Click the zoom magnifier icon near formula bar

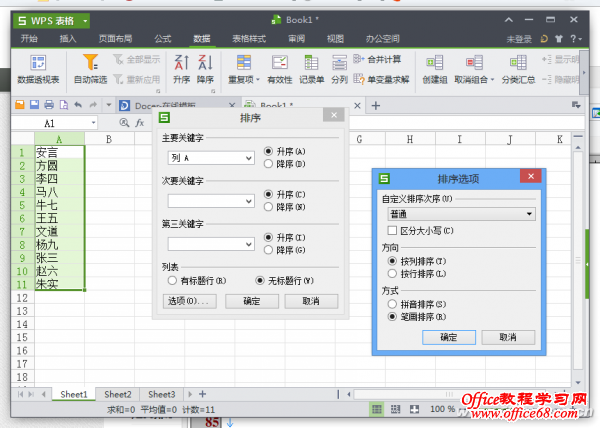[124, 123]
